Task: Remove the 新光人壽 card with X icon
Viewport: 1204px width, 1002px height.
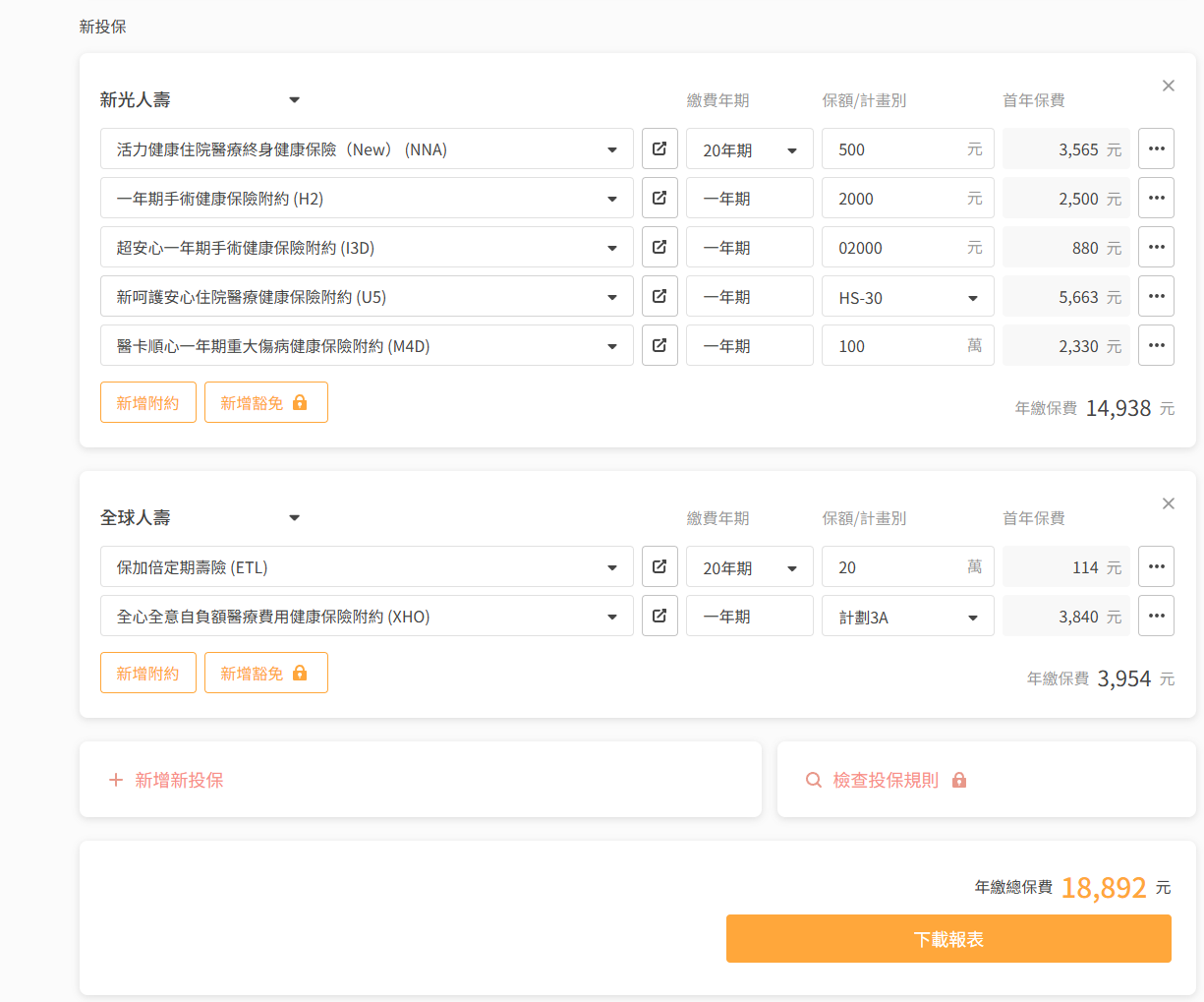Action: (x=1168, y=87)
